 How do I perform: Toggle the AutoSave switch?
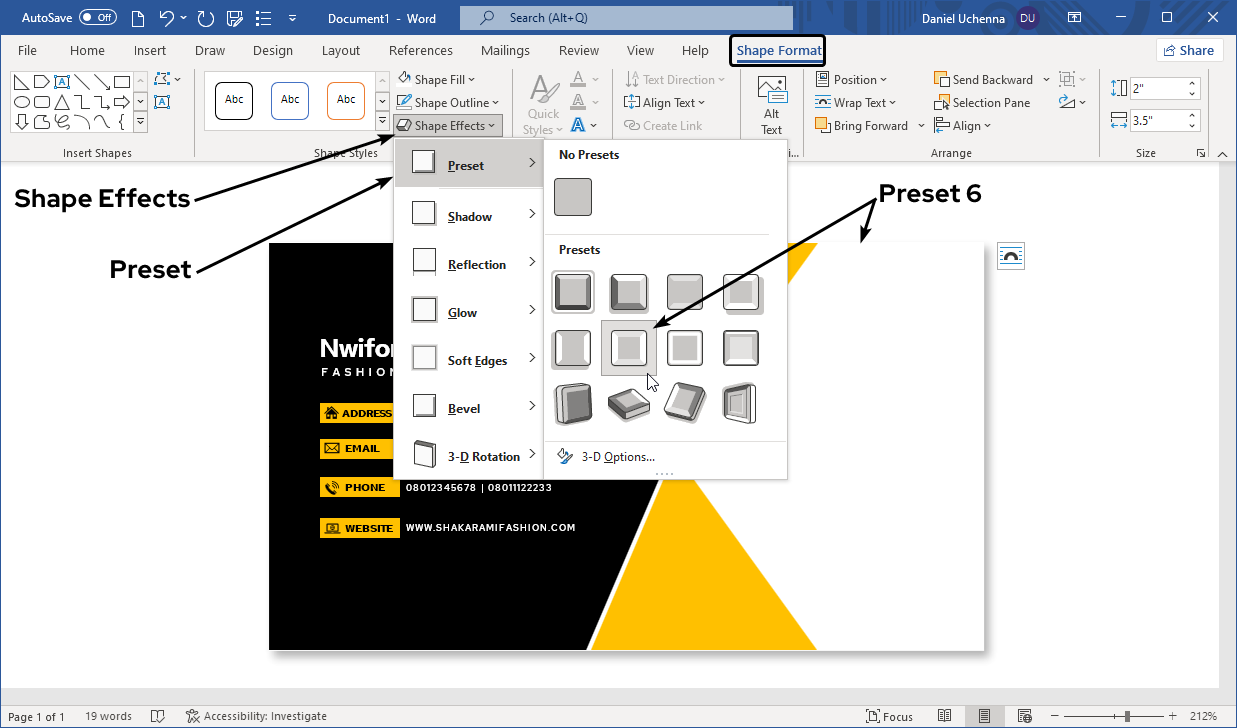tap(97, 18)
